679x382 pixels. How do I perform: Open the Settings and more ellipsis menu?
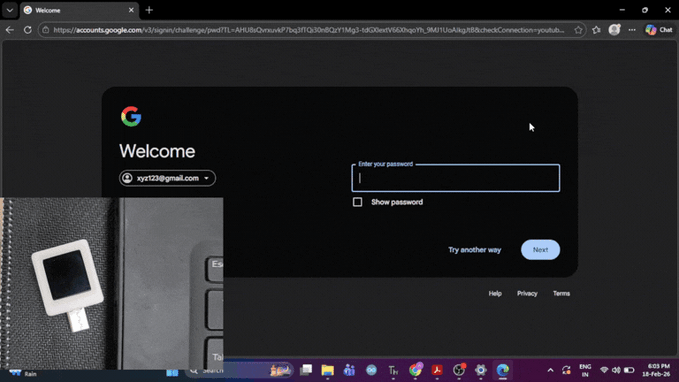click(x=632, y=30)
